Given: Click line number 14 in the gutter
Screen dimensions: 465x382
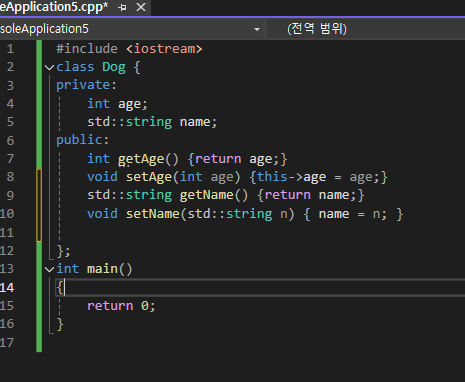Looking at the screenshot, I should pyautogui.click(x=7, y=287).
